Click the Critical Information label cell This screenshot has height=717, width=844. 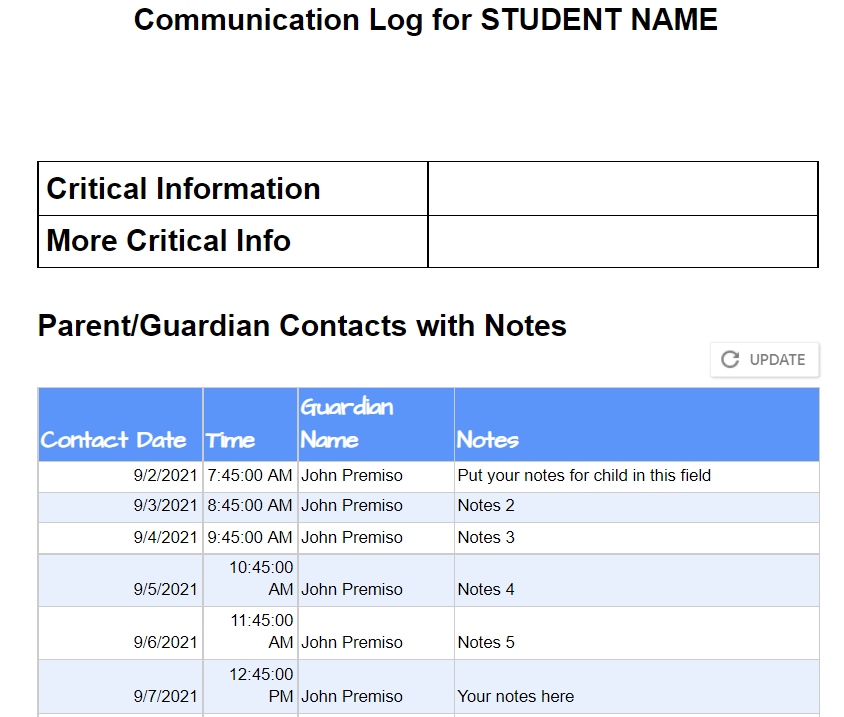(233, 189)
